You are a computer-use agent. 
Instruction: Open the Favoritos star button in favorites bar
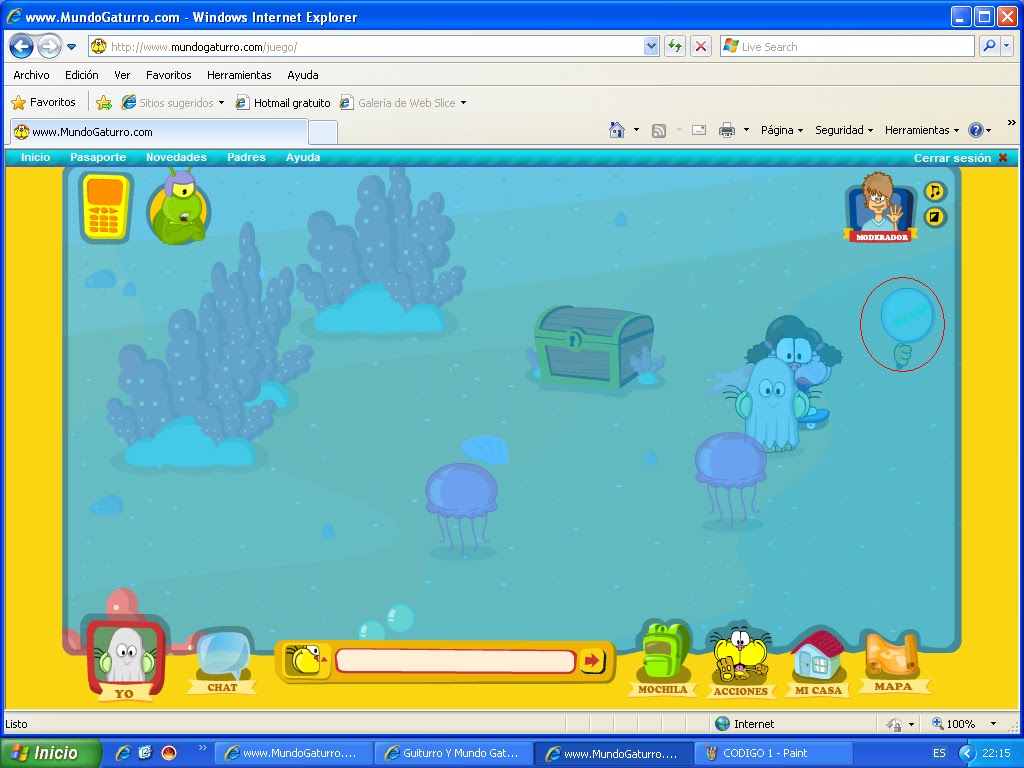click(x=44, y=103)
